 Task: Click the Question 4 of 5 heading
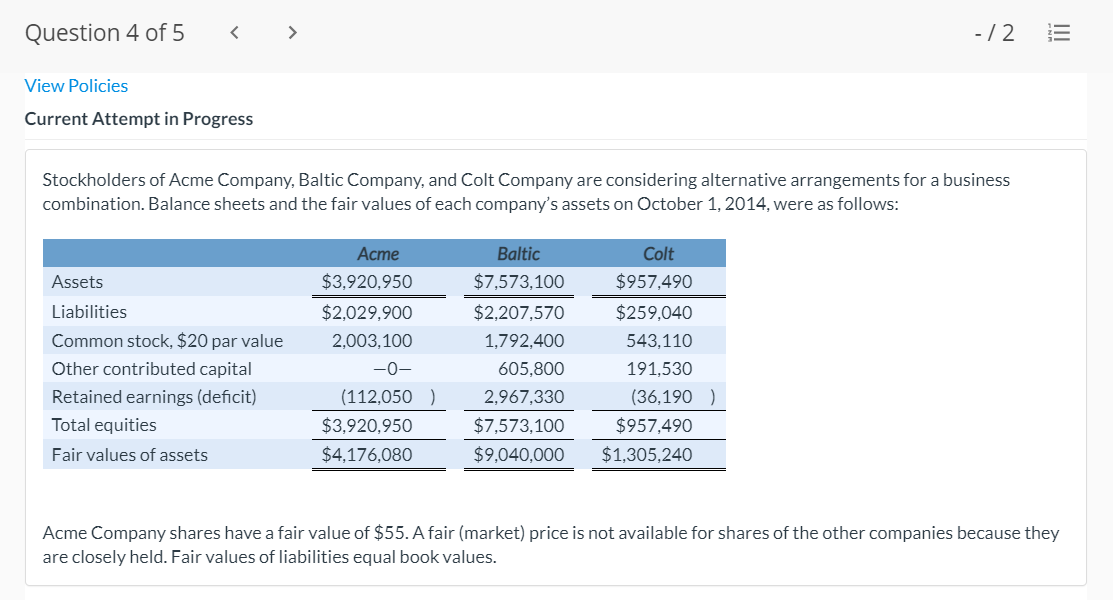[105, 33]
